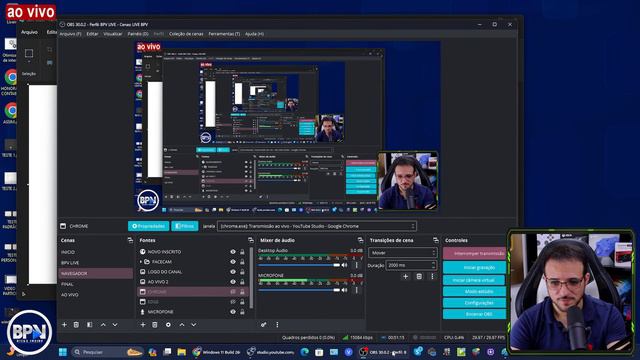Open the Ferramentas menu in OBS
640x360 pixels.
pos(224,34)
